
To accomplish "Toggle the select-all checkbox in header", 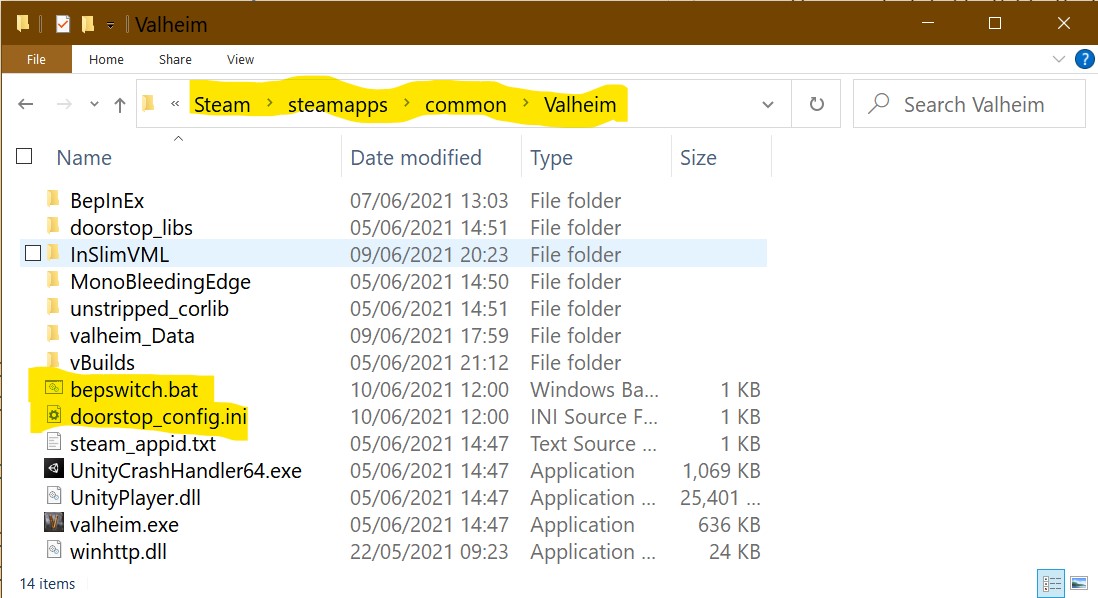I will pyautogui.click(x=25, y=156).
